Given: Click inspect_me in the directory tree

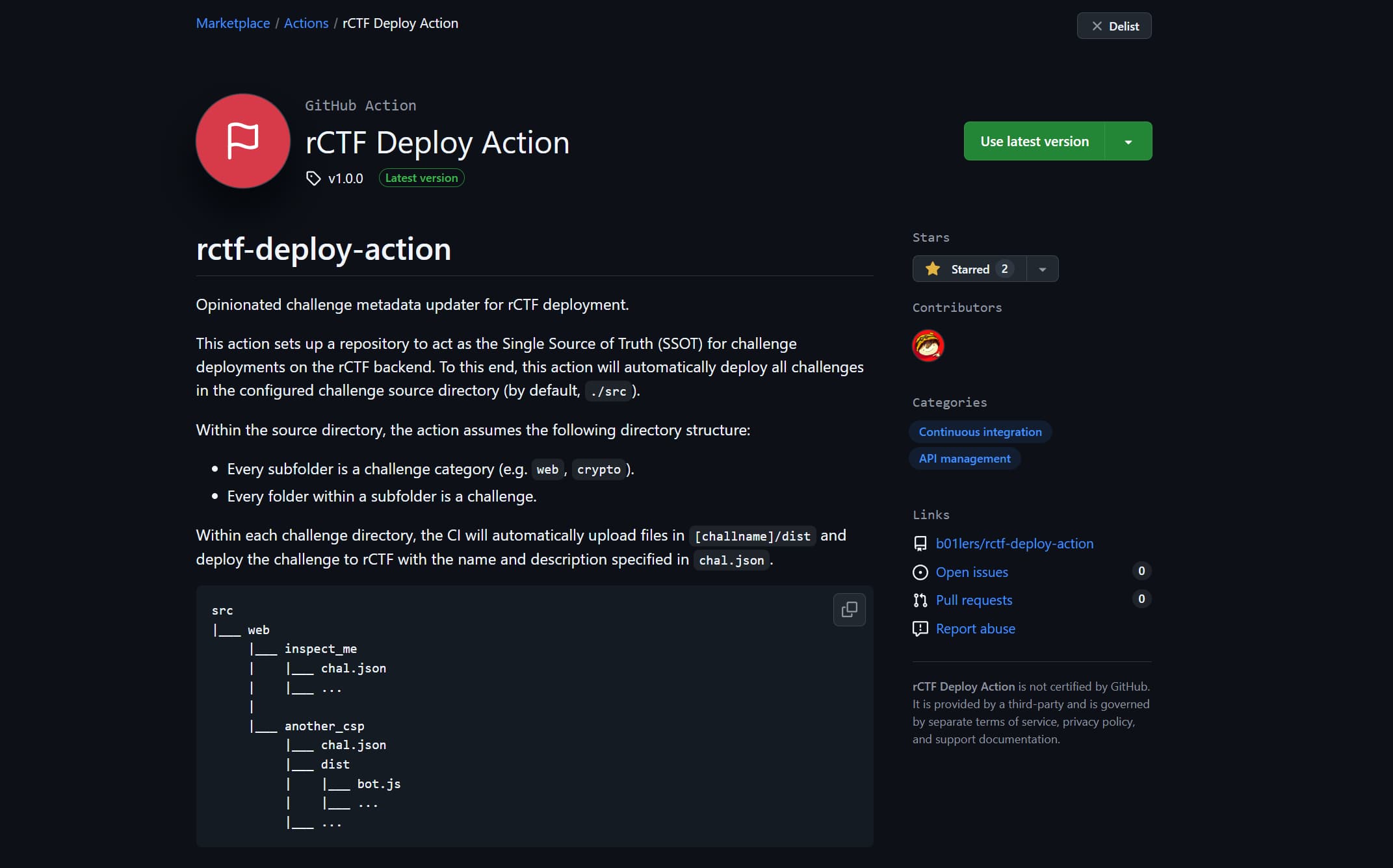Looking at the screenshot, I should tap(320, 649).
